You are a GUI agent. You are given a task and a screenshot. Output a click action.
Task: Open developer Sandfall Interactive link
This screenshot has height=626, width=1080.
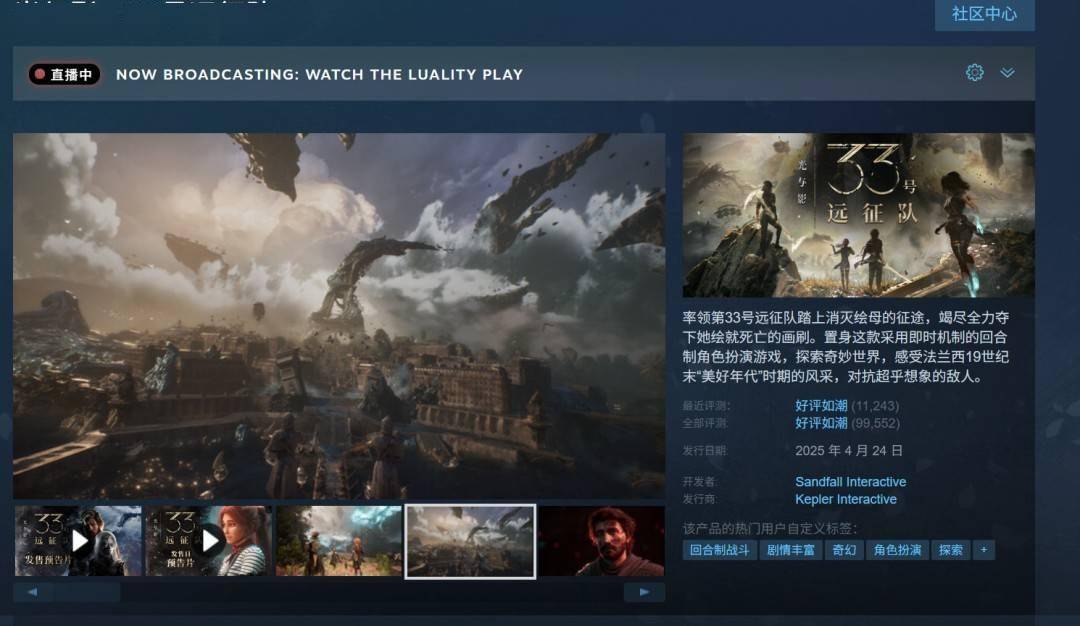[x=851, y=481]
